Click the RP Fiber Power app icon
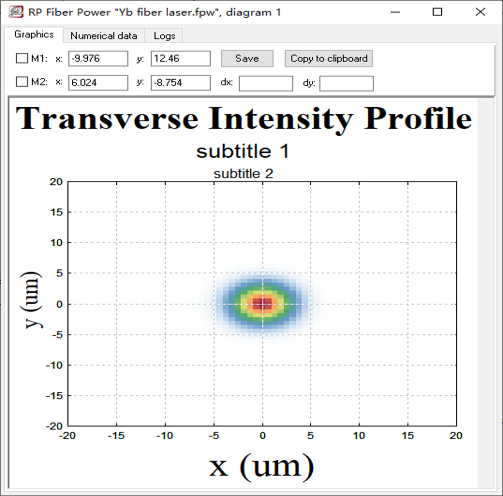503x496 pixels. coord(16,12)
